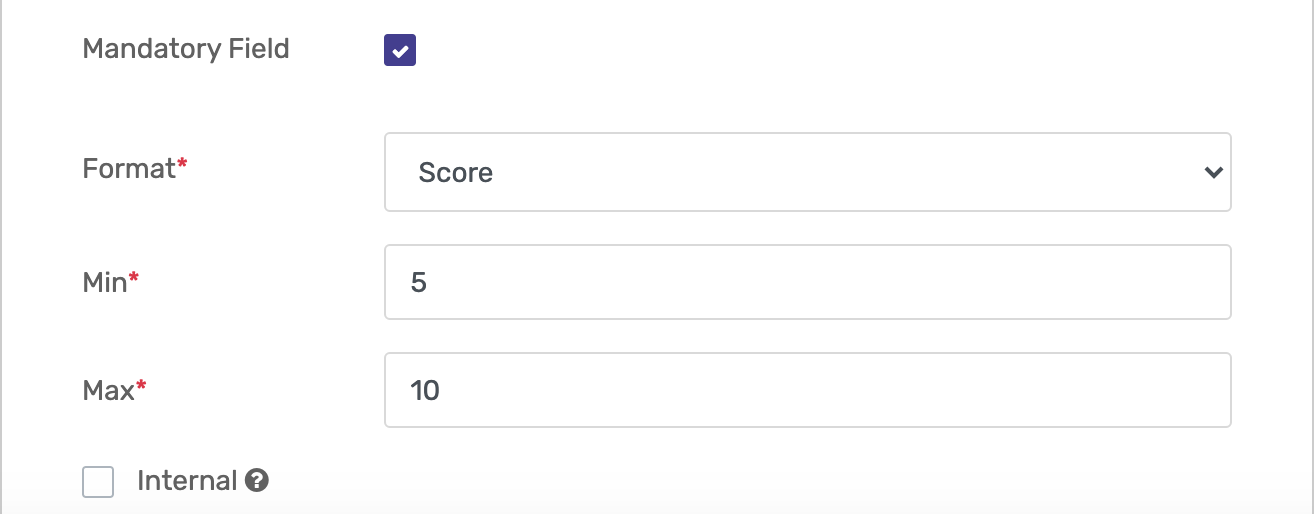Image resolution: width=1314 pixels, height=514 pixels.
Task: Uncheck the Mandatory Field checkbox
Action: pyautogui.click(x=400, y=50)
